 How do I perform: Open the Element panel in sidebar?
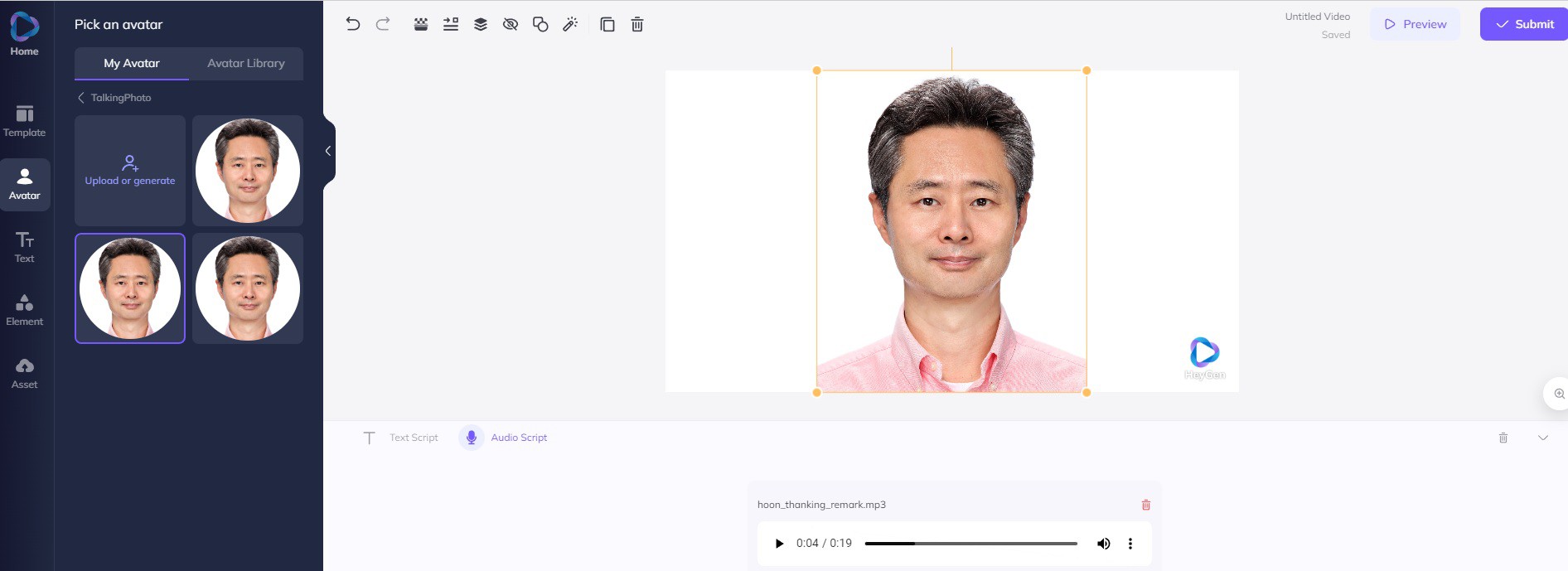click(x=25, y=310)
